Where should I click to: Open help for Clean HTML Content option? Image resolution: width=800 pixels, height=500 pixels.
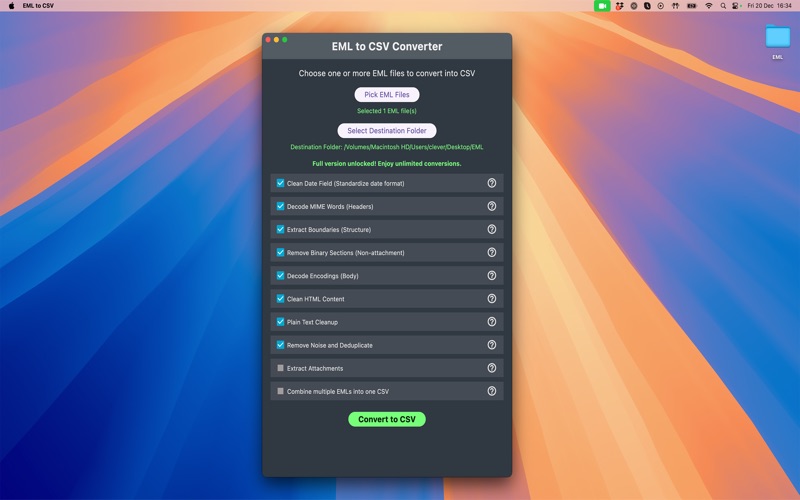491,298
